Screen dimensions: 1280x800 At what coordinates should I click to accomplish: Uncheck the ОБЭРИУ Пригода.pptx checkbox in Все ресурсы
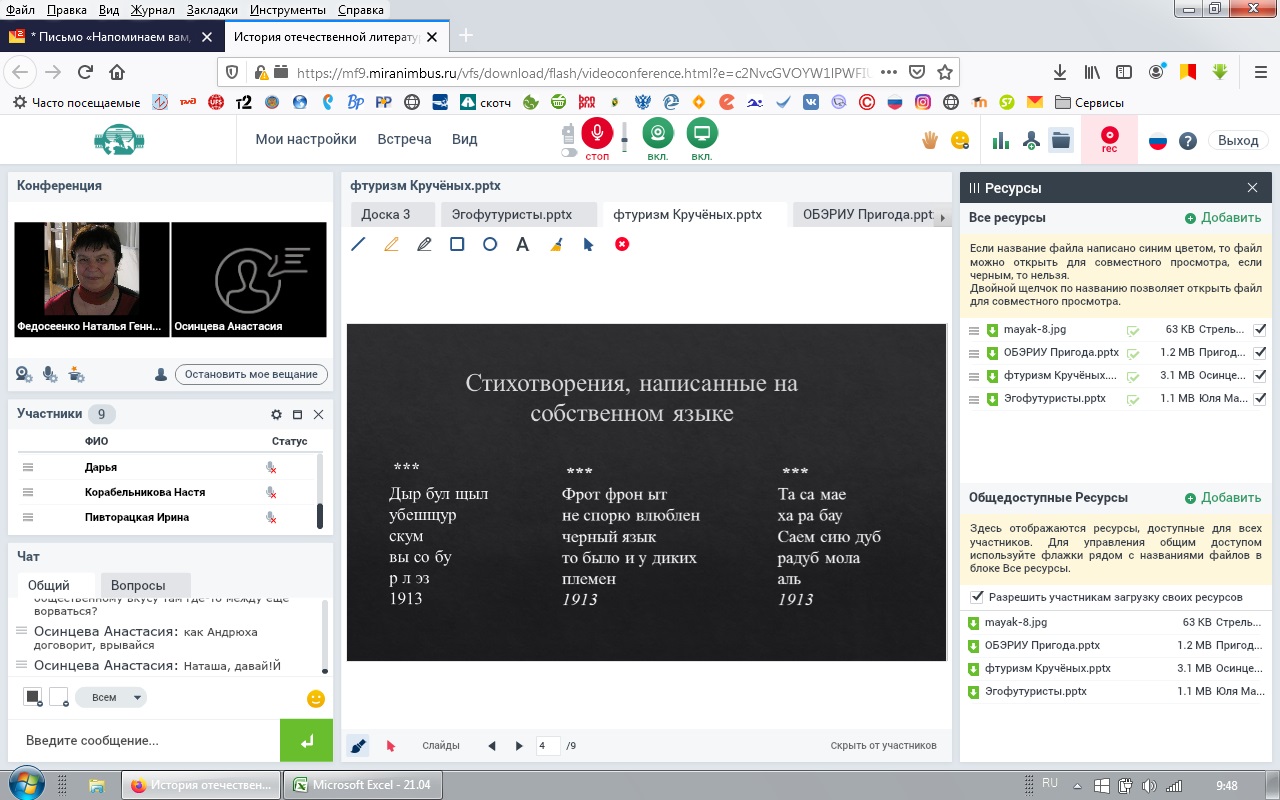pyautogui.click(x=1260, y=353)
